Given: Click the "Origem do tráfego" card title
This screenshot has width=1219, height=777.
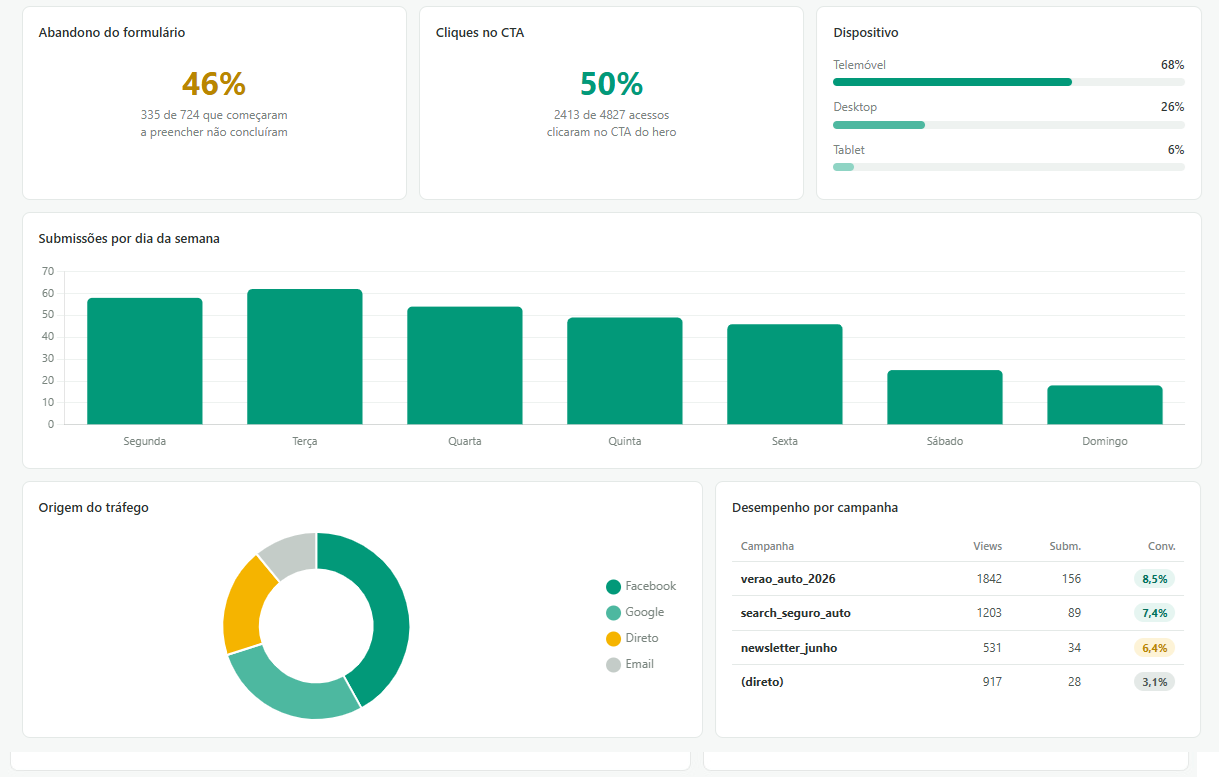Looking at the screenshot, I should click(x=93, y=508).
